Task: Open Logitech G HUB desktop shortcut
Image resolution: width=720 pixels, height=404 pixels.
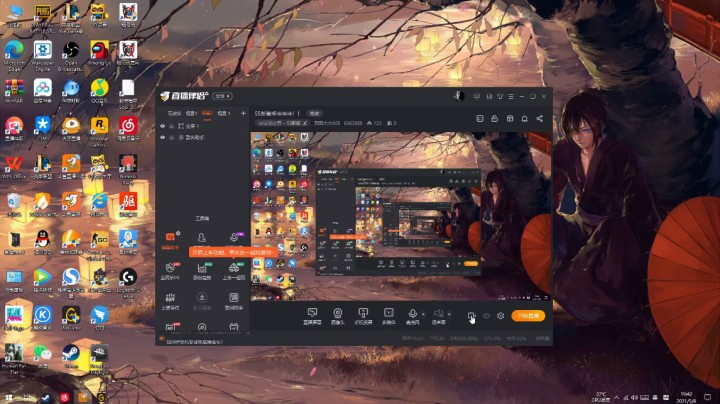Action: 128,282
